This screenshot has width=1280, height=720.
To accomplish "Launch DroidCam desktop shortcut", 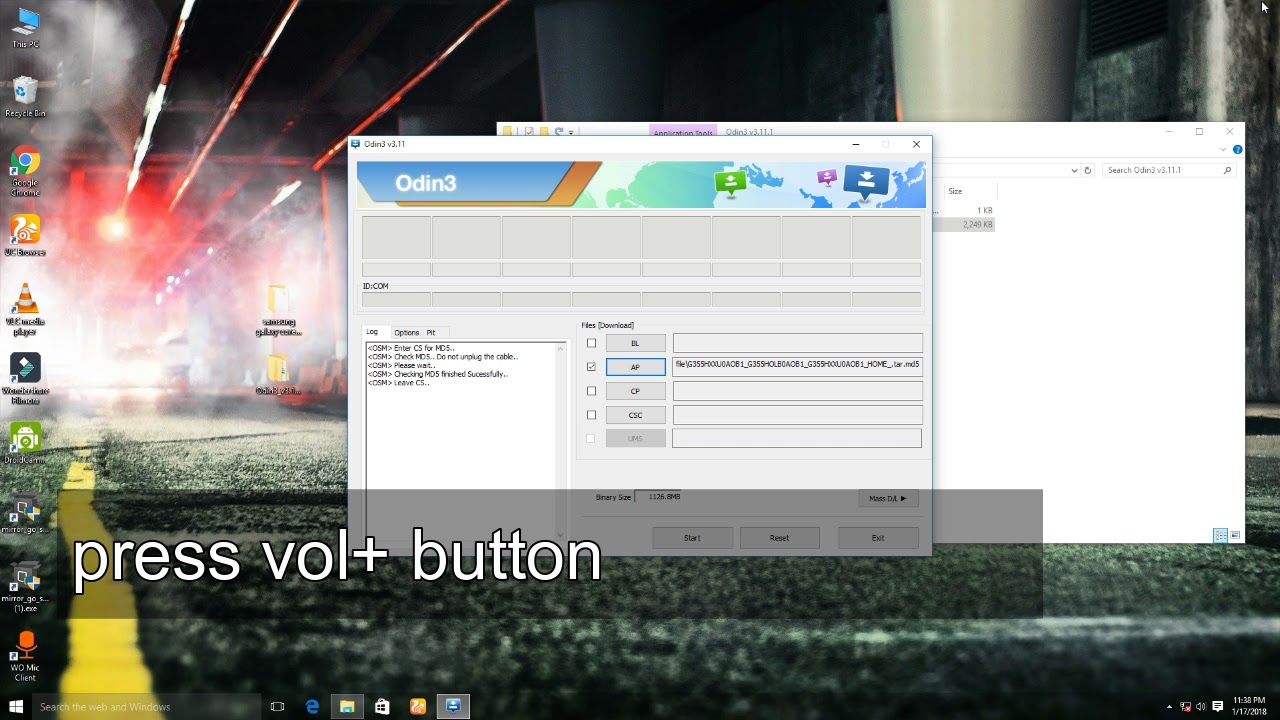I will point(25,443).
